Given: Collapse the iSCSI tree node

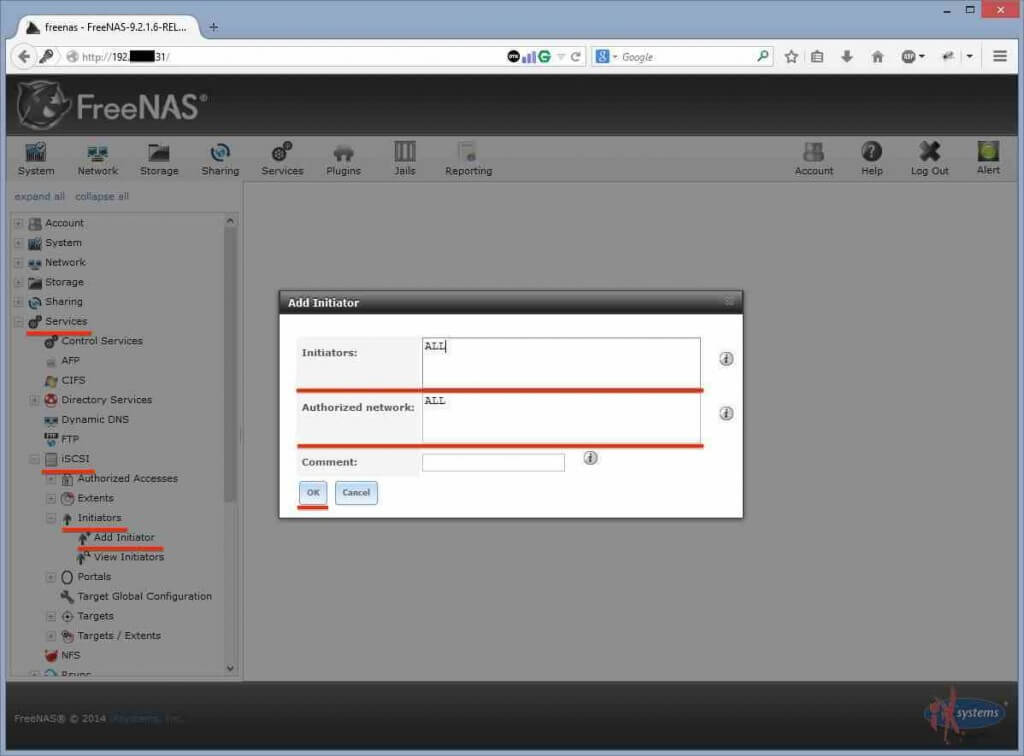Looking at the screenshot, I should (35, 459).
